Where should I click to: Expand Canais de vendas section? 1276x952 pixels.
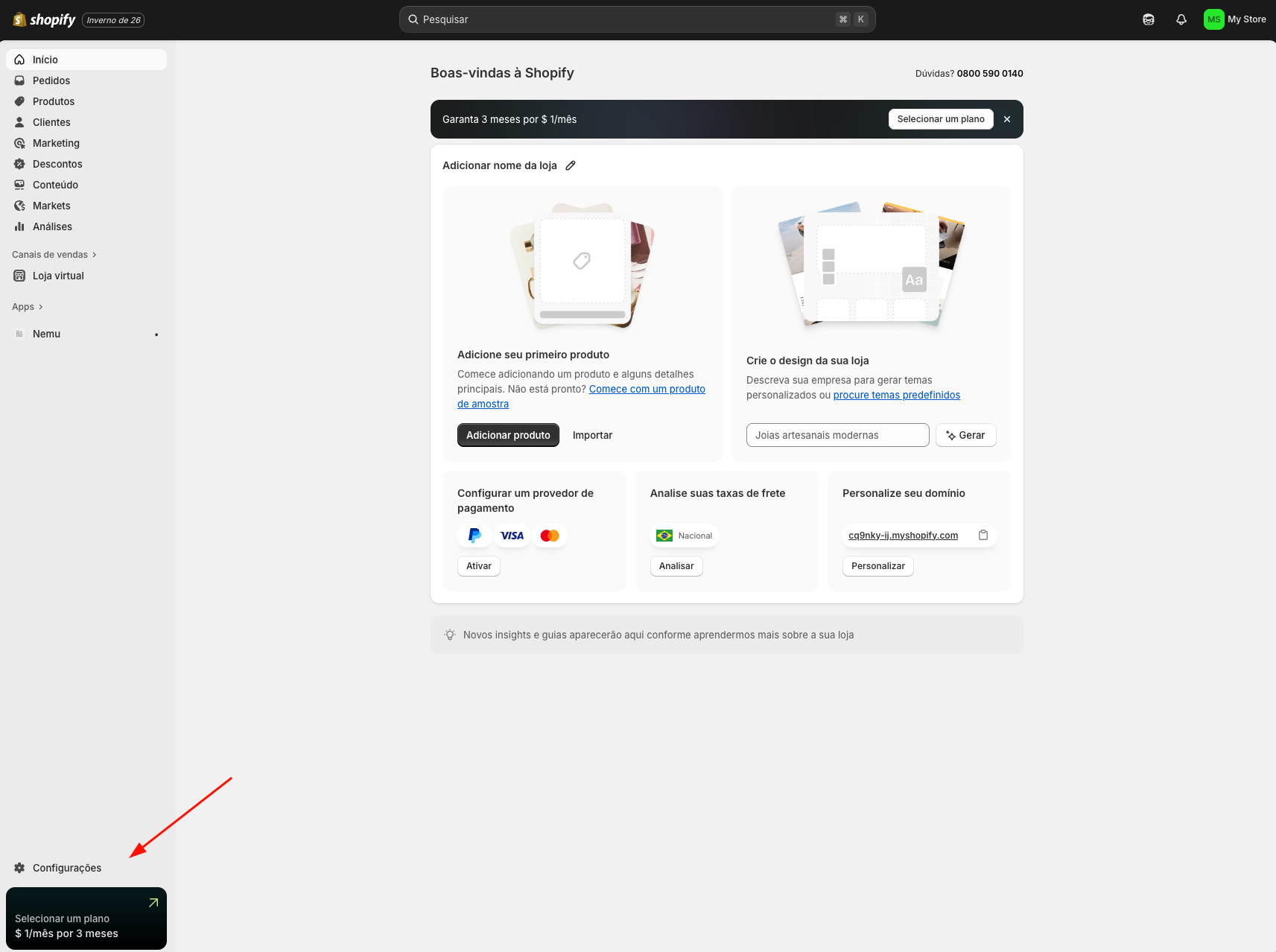tap(54, 255)
